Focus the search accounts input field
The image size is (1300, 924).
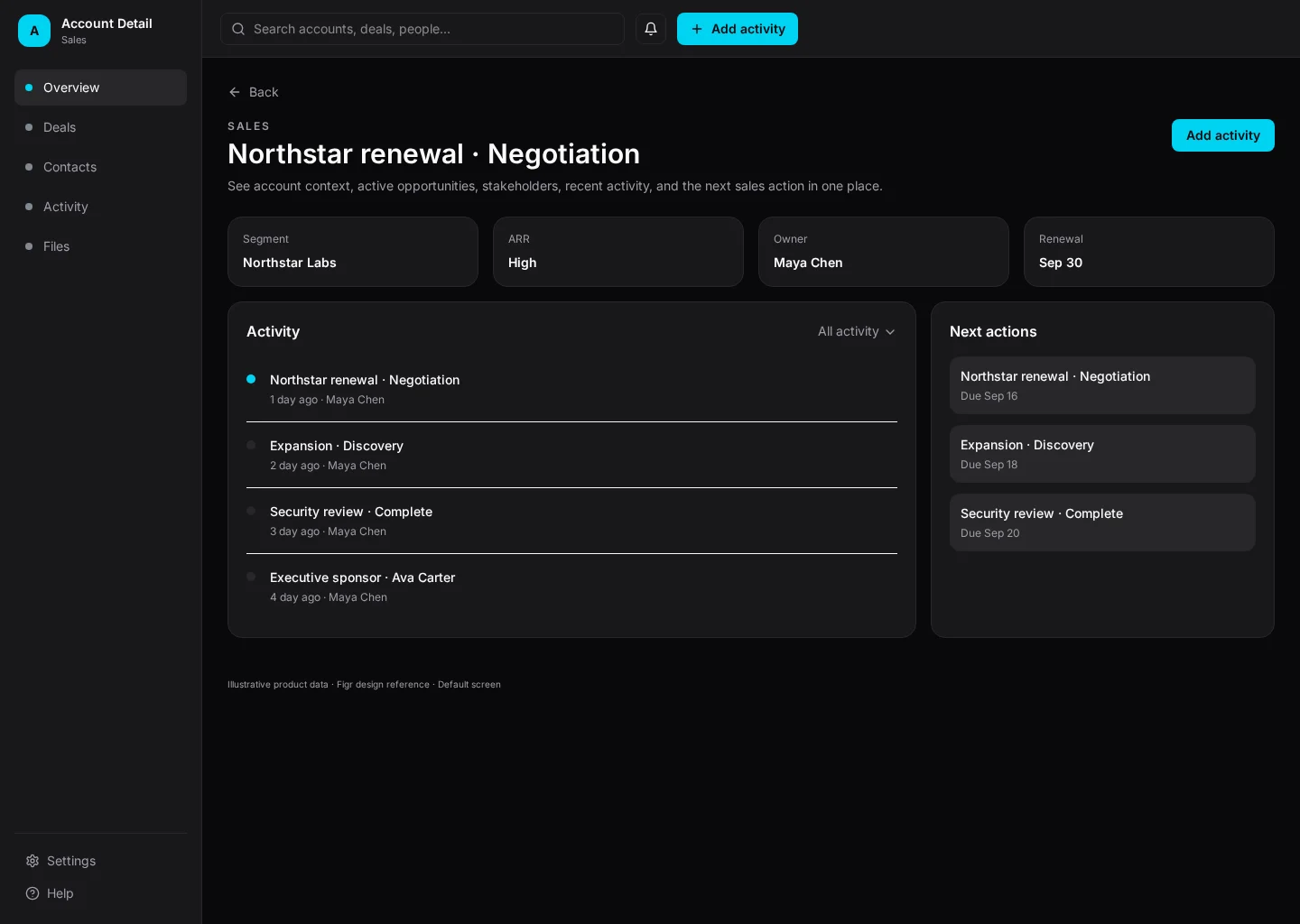pos(422,29)
